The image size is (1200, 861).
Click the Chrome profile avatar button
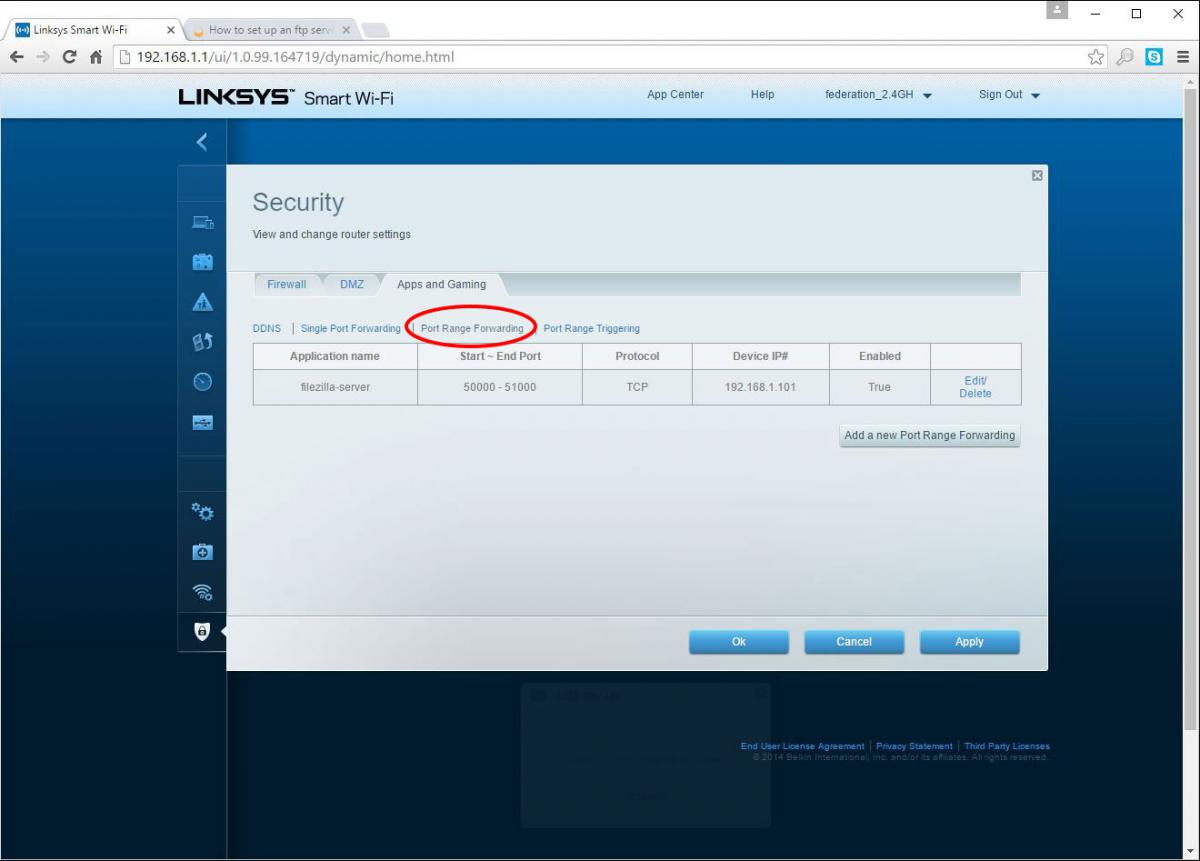click(x=1058, y=10)
